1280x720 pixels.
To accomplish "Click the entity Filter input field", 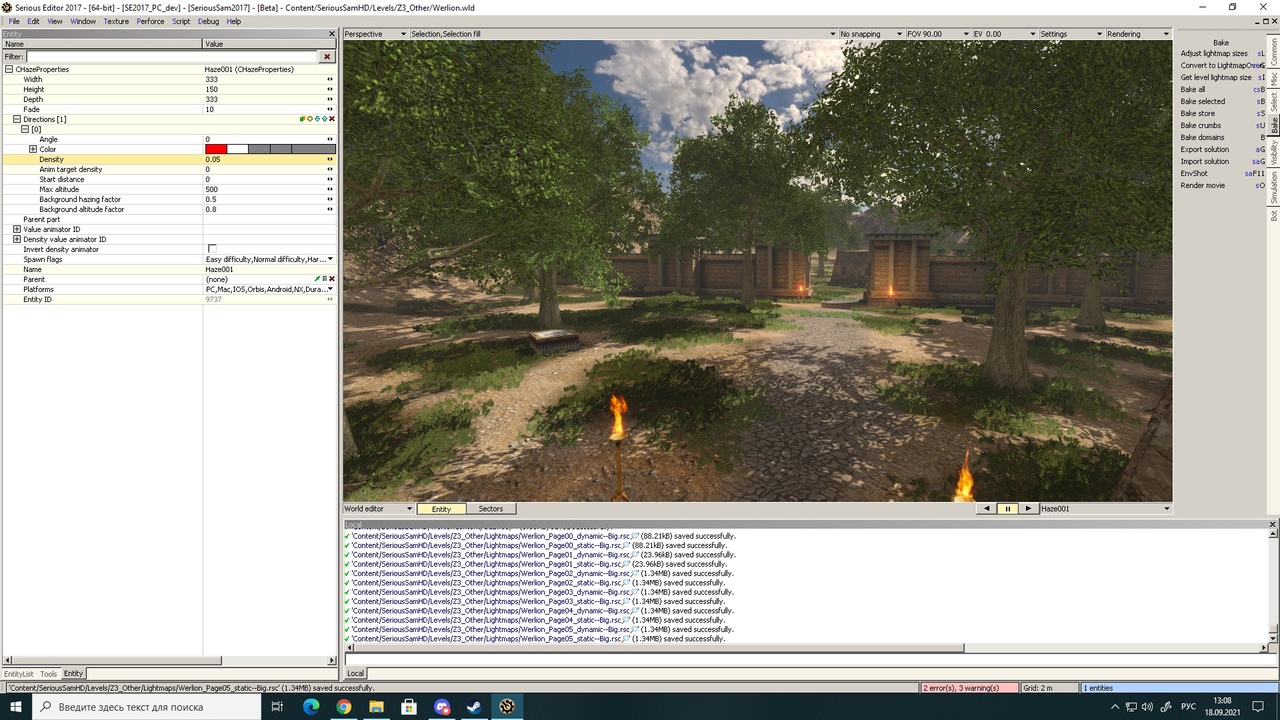I will click(172, 57).
